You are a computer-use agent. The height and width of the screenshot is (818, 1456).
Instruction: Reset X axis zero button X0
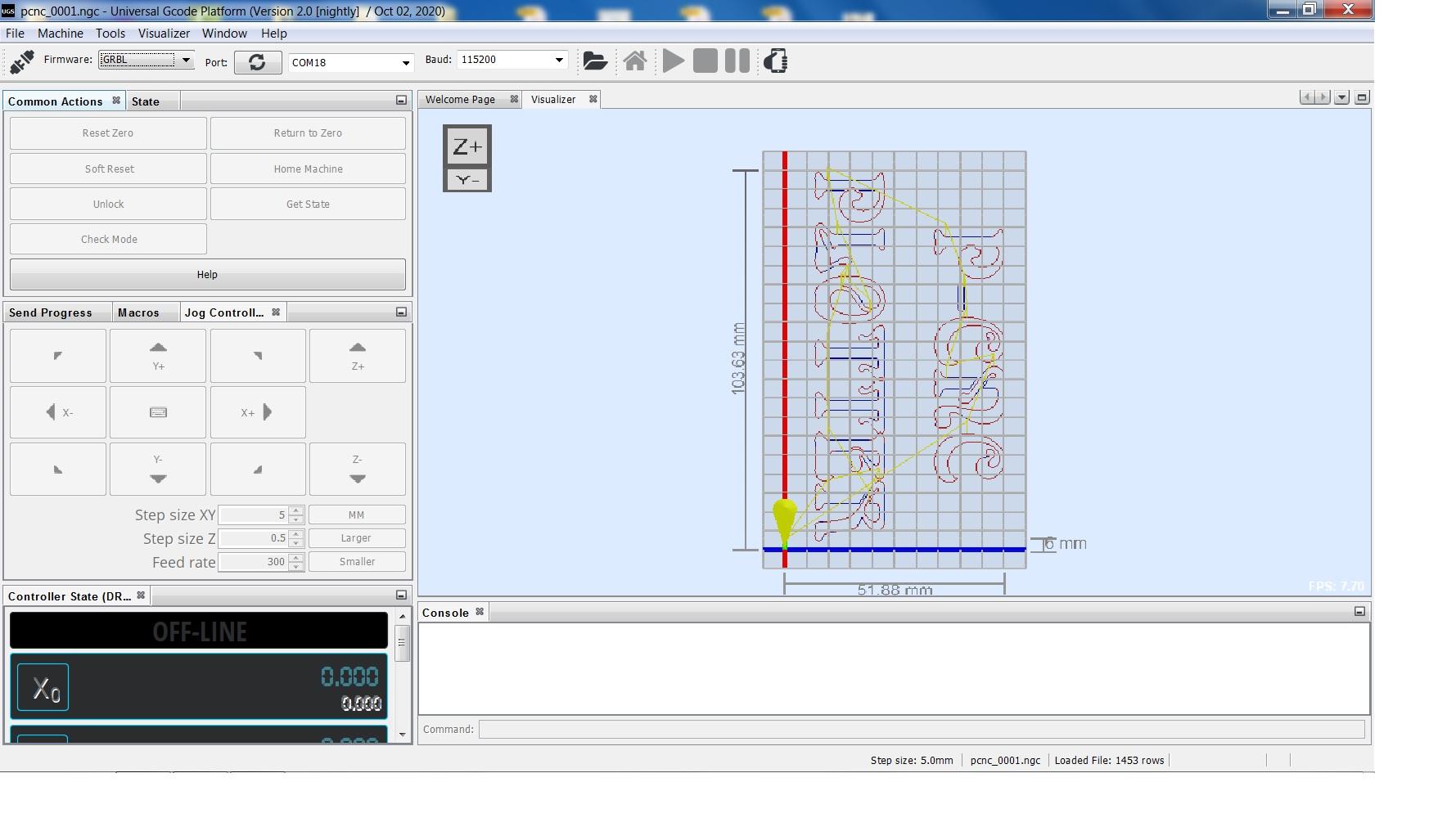pos(43,687)
